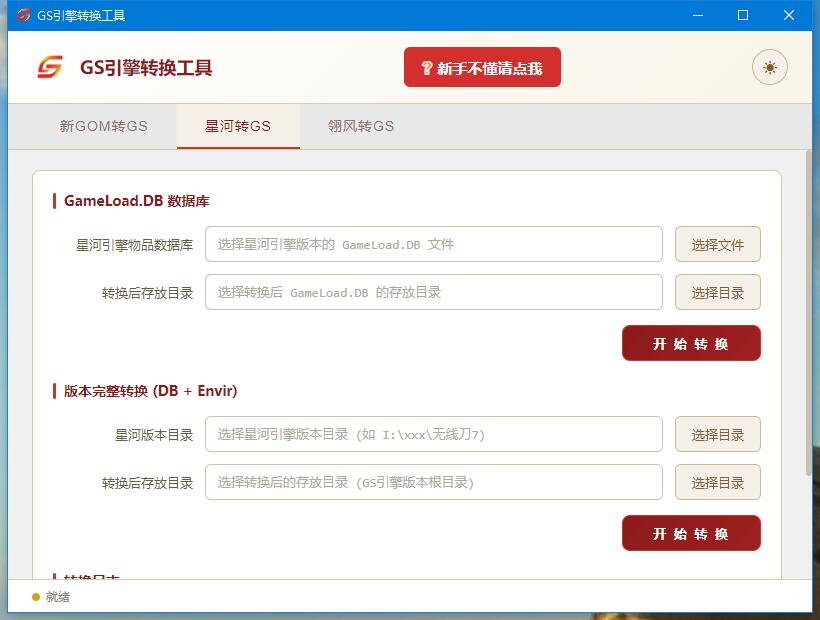Click the 就绪 status text in the status bar
820x620 pixels.
tap(58, 596)
